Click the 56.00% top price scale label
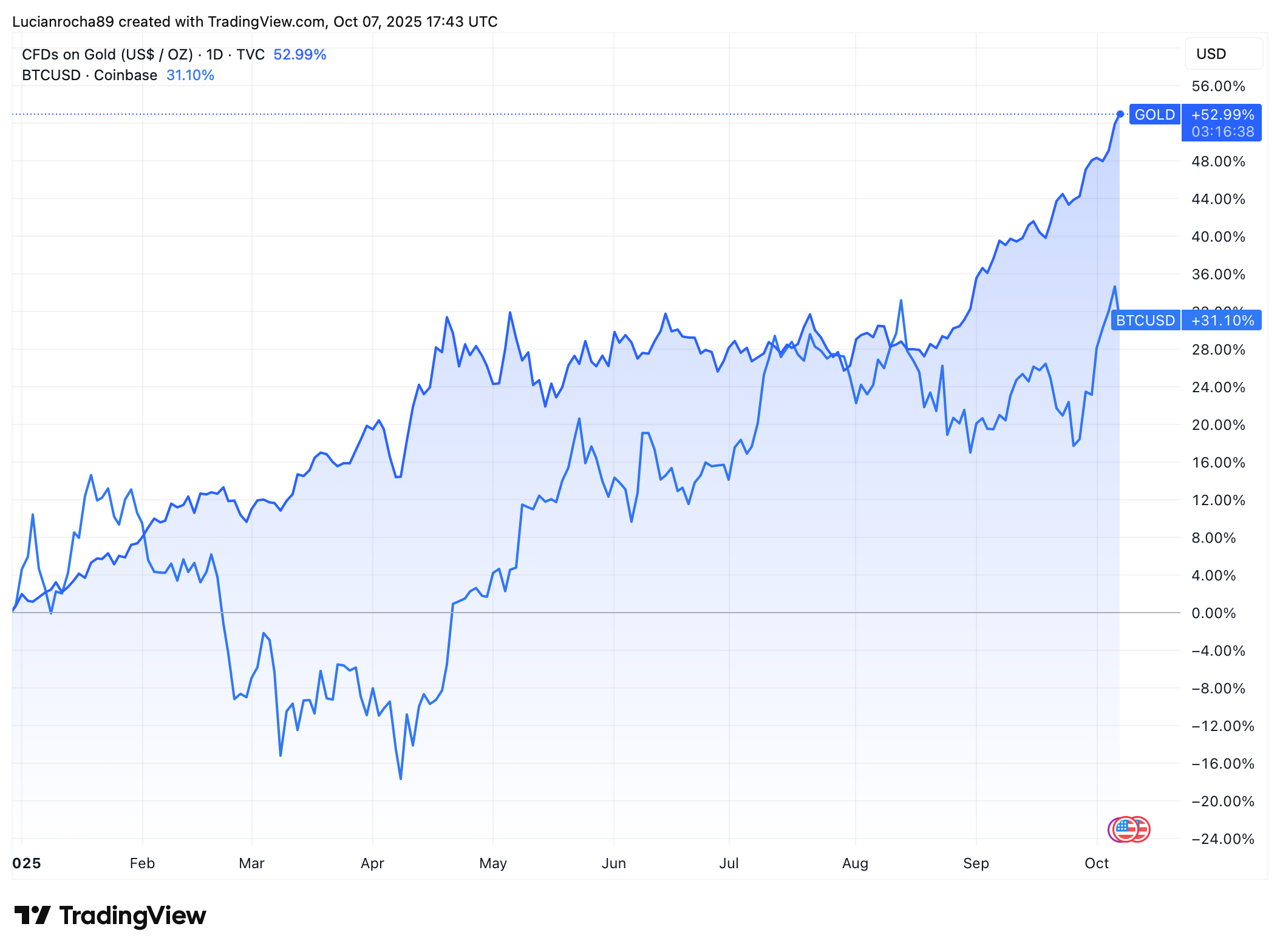Screen dimensions: 1280x952 [1217, 86]
